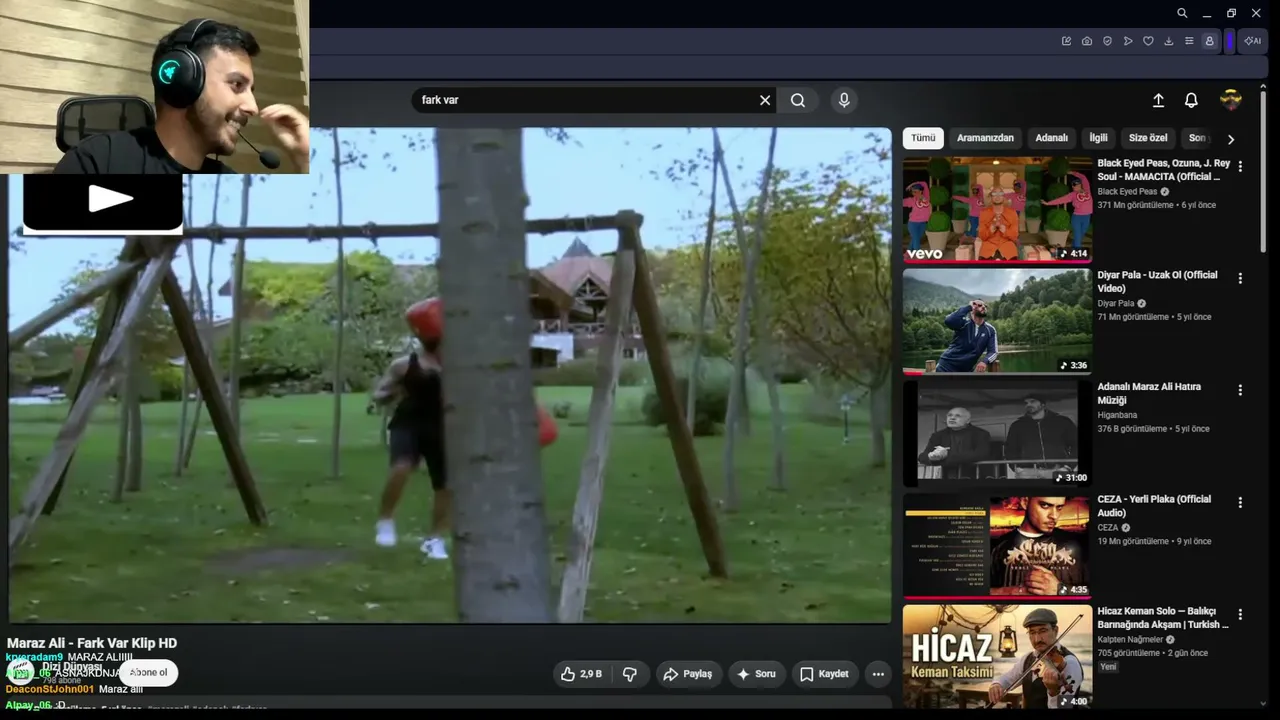Open the Kalpten Nağmeler channel name
The height and width of the screenshot is (720, 1280).
(x=1130, y=639)
